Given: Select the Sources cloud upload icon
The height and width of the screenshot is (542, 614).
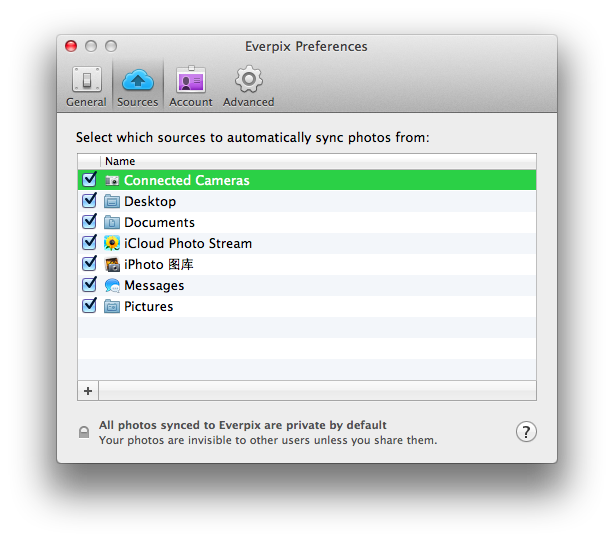Looking at the screenshot, I should pos(137,80).
